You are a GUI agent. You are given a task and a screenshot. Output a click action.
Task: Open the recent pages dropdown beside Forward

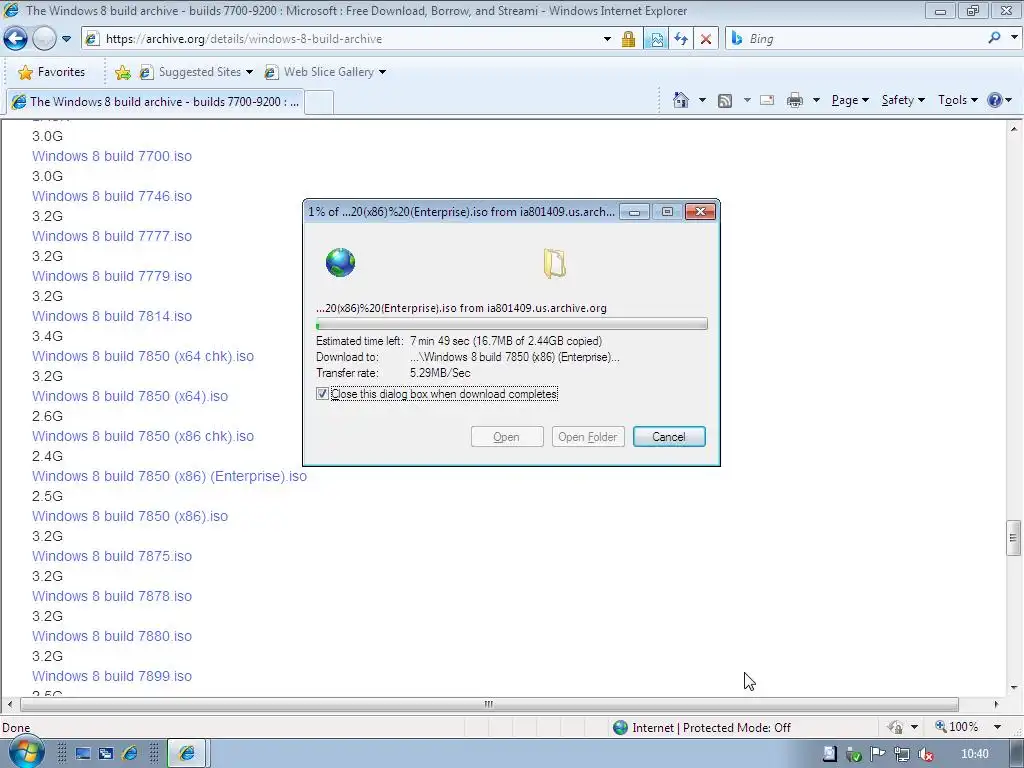67,39
